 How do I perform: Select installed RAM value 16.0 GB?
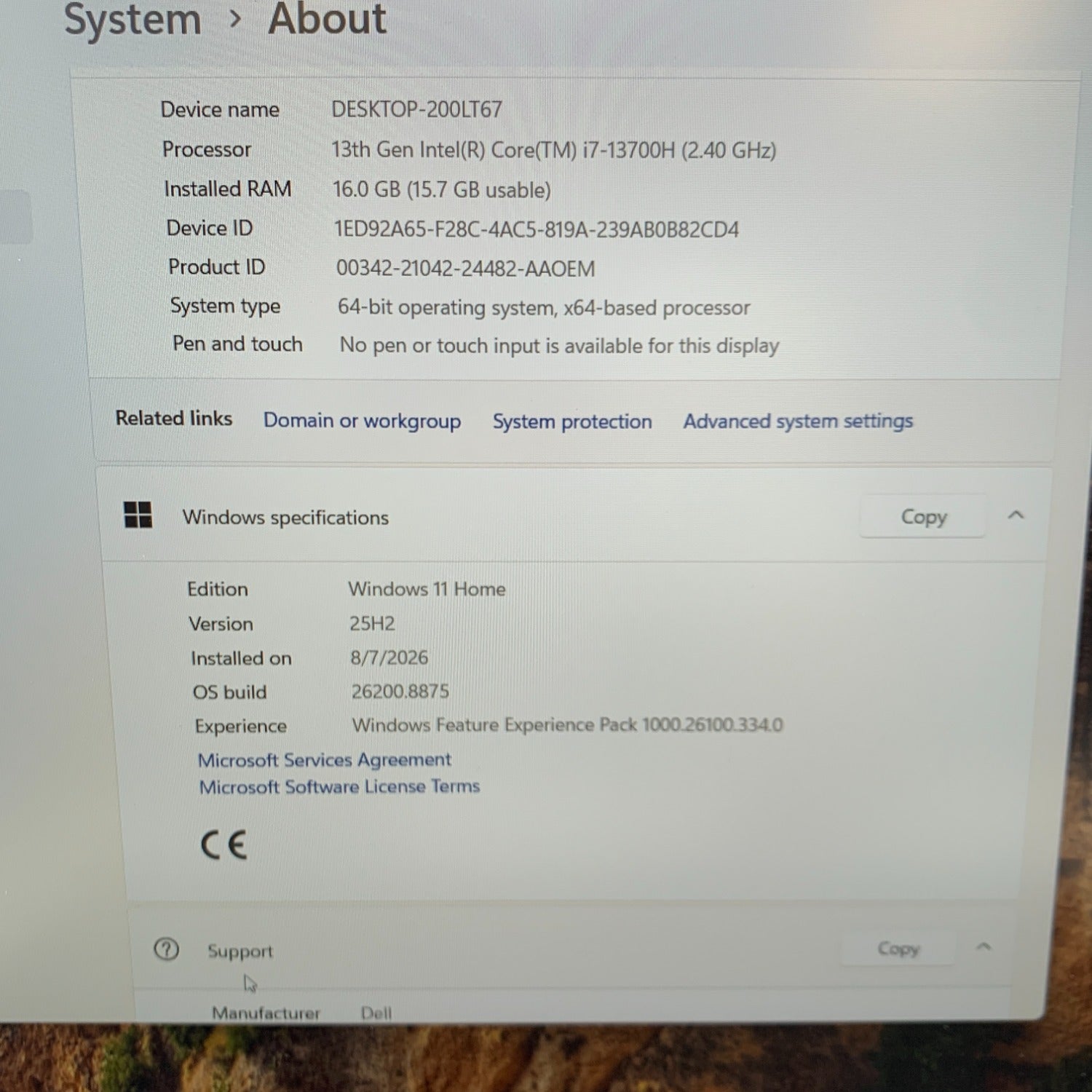(x=442, y=189)
